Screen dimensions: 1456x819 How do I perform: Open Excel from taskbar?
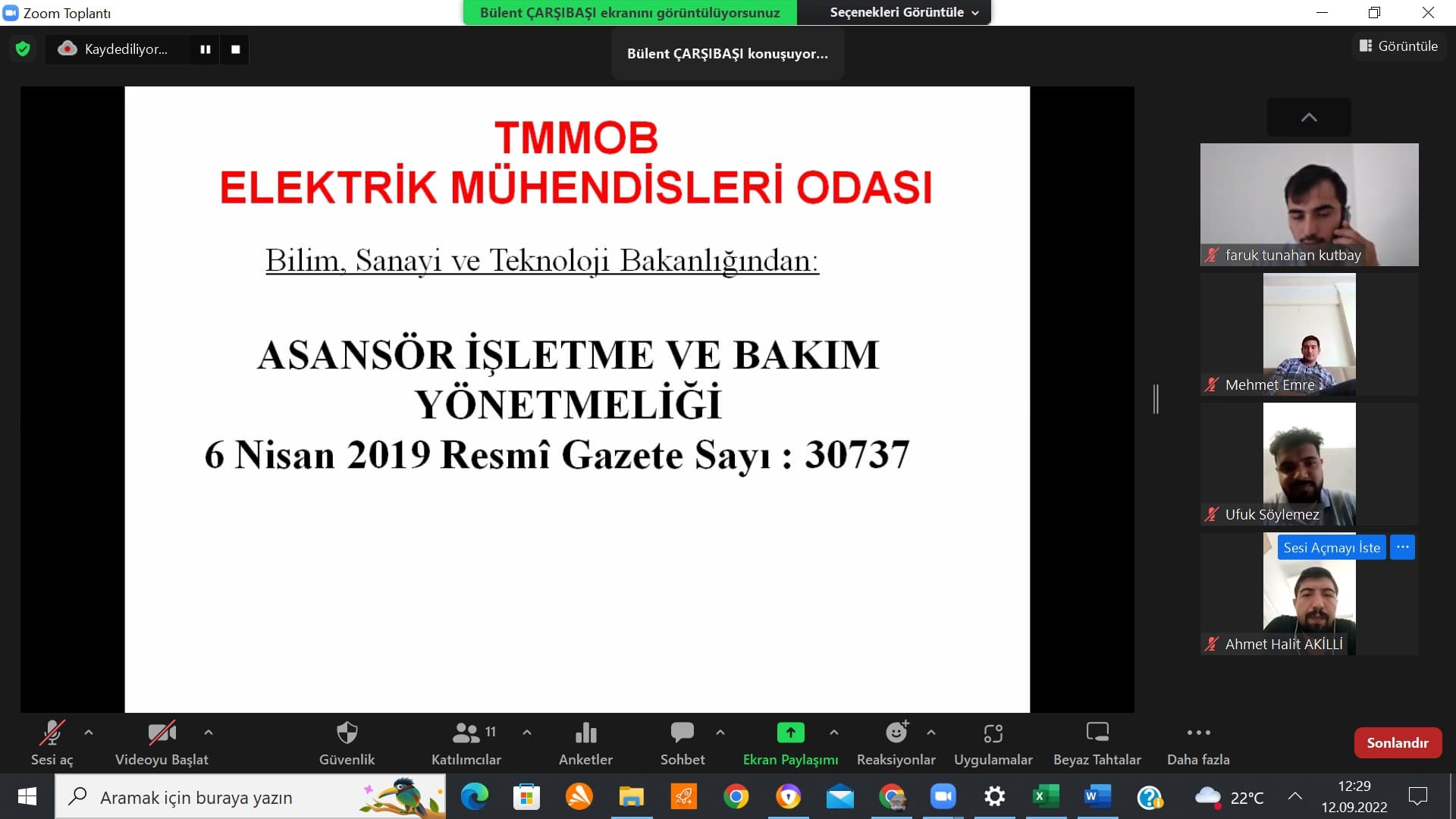(x=1046, y=797)
